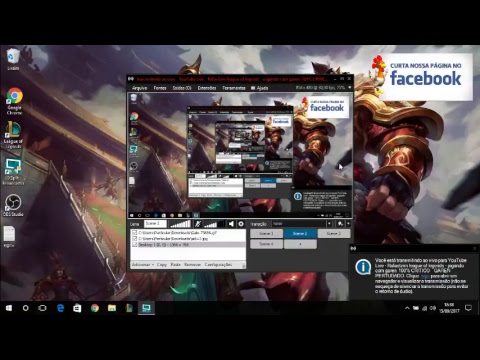Open the Arquivo menu in XSplit
The width and height of the screenshot is (480, 360).
click(x=139, y=88)
